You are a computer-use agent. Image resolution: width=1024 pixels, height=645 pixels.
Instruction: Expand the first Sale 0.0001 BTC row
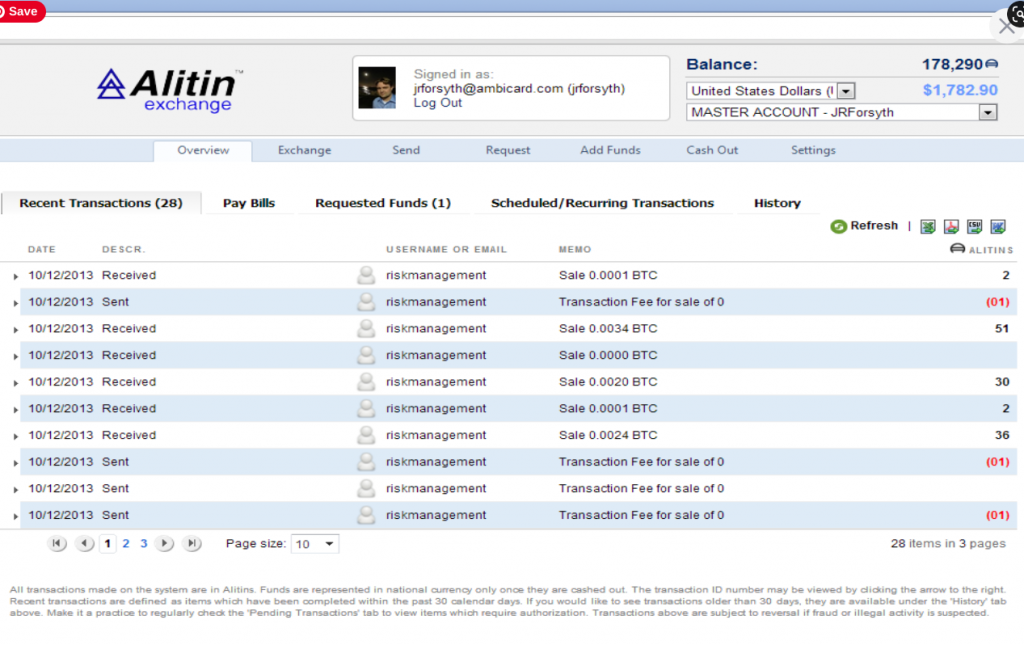(16, 276)
